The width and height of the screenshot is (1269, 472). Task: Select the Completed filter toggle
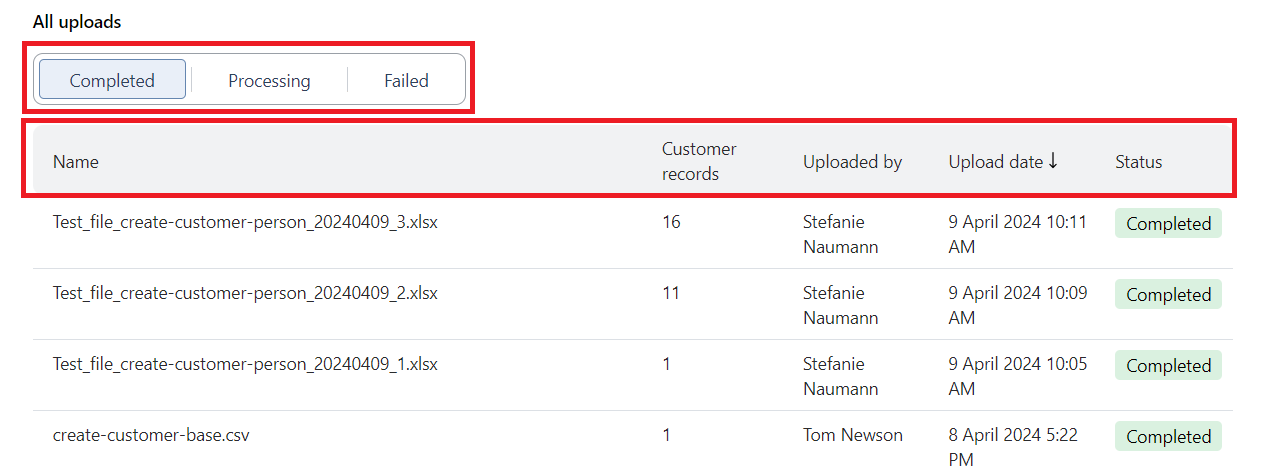pyautogui.click(x=112, y=80)
